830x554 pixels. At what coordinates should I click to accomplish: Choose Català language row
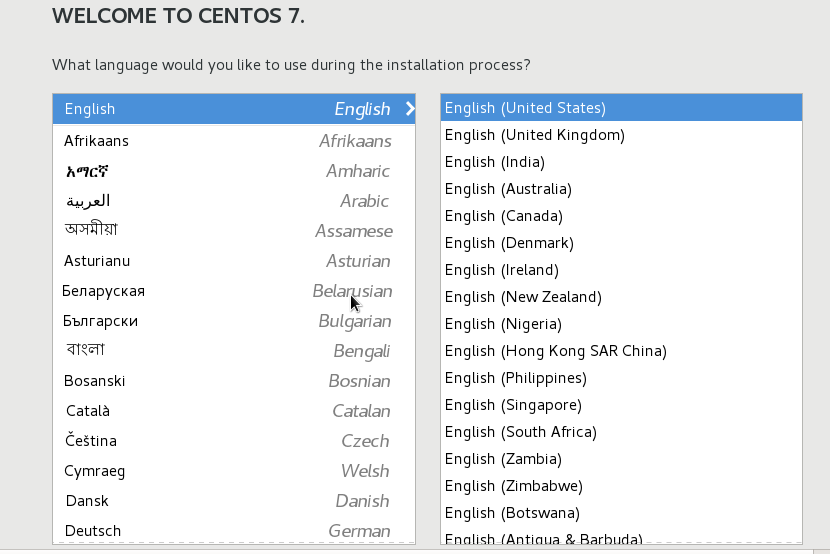tap(234, 411)
